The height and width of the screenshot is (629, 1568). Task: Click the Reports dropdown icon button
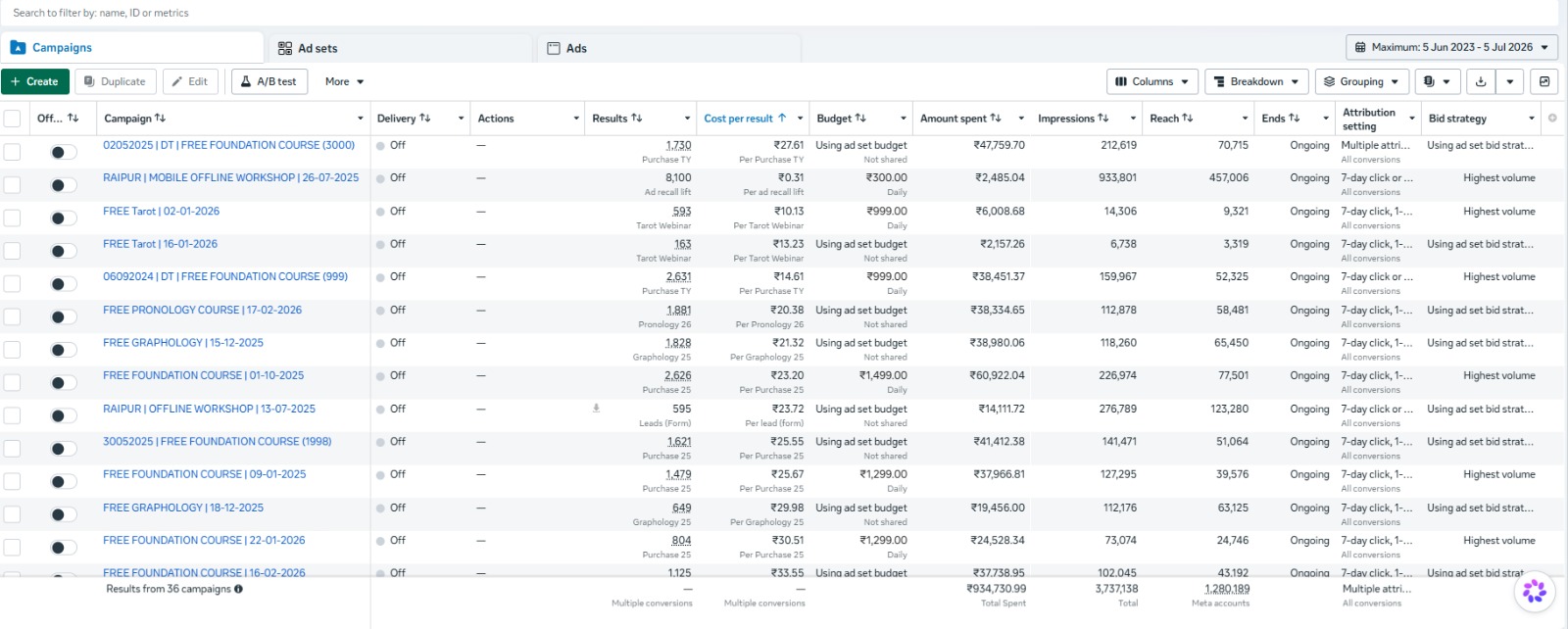(x=1436, y=81)
